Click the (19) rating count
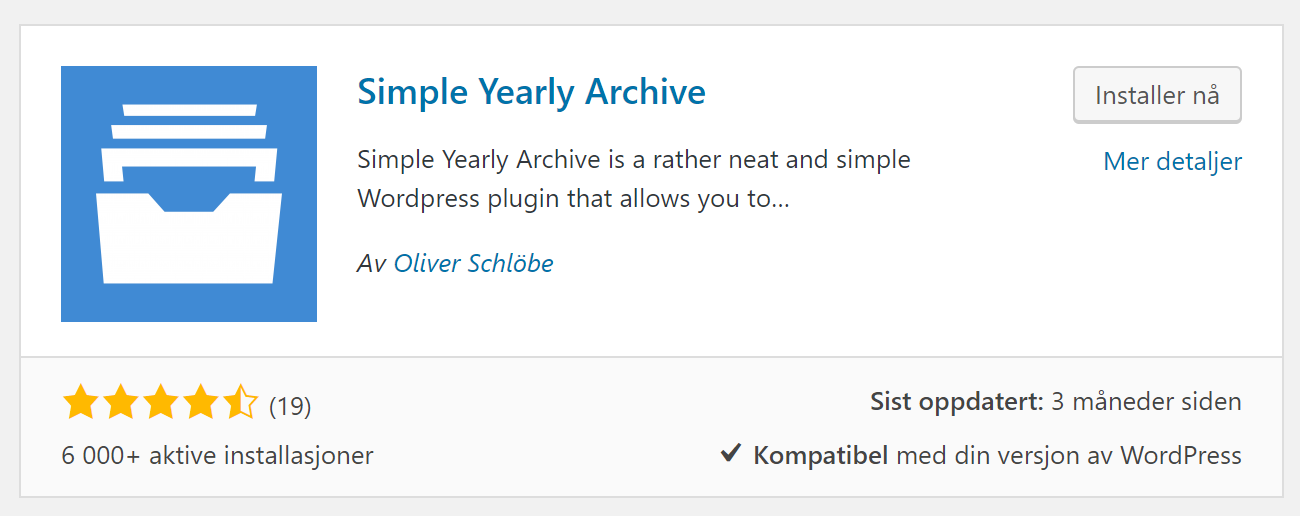Screen dimensions: 1300x516 click(x=291, y=406)
